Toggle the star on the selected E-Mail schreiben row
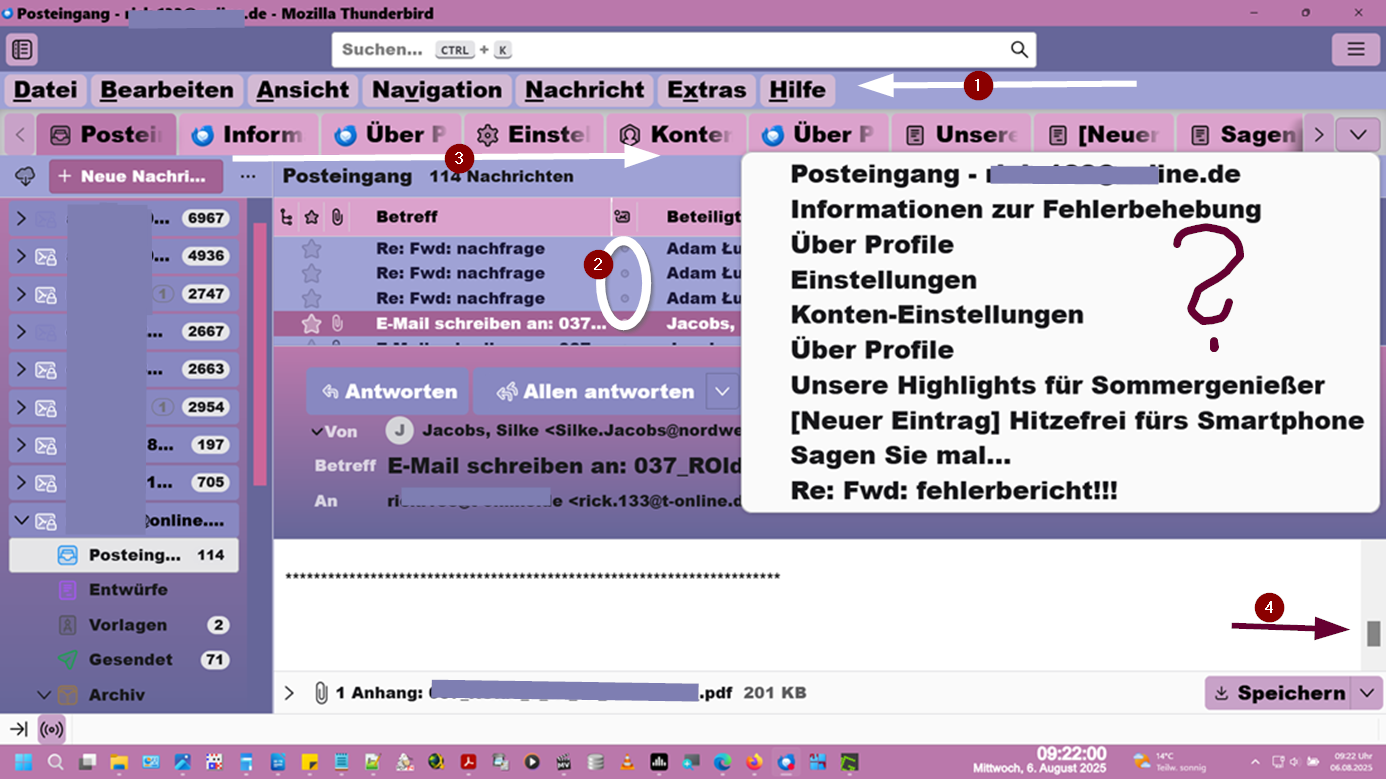The image size is (1386, 779). tap(312, 323)
